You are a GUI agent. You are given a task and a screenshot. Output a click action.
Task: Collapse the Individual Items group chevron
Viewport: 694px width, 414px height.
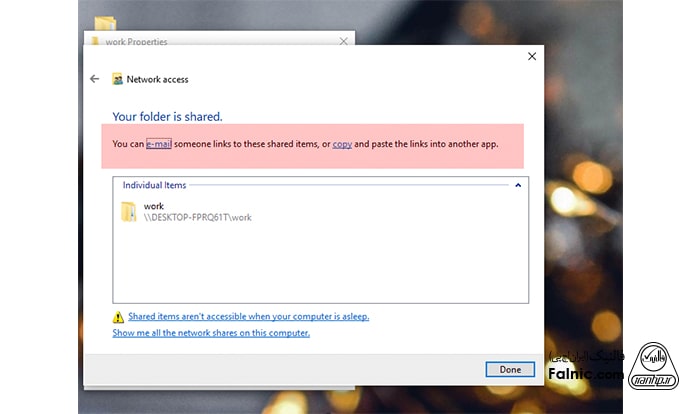tap(518, 185)
